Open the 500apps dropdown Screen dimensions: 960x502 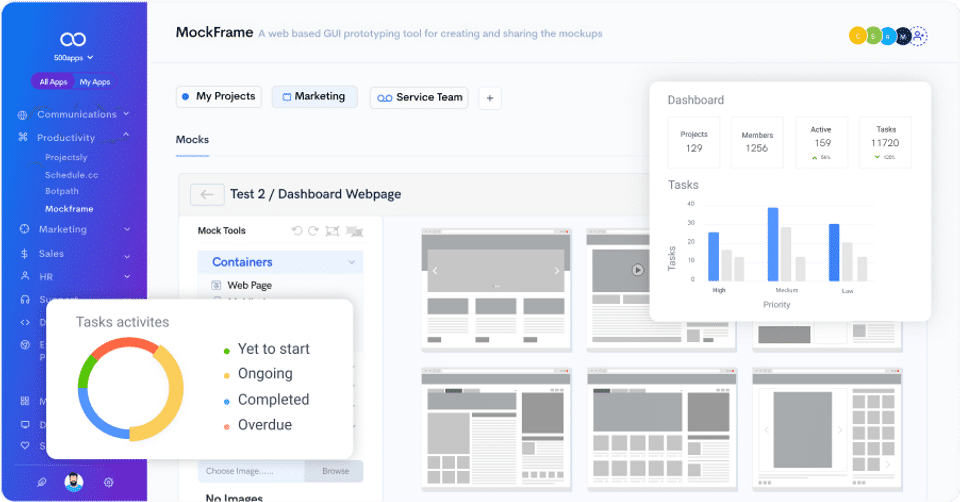coord(73,58)
